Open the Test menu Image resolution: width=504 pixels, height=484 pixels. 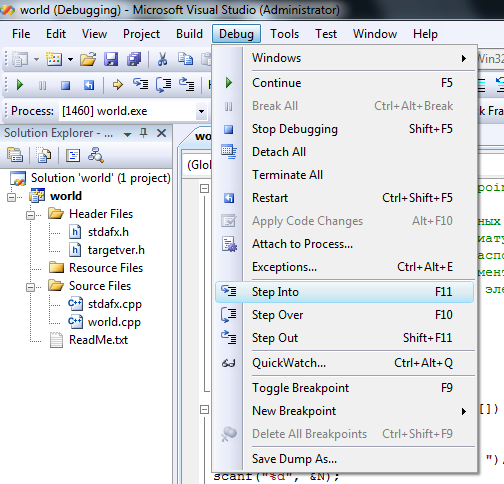coord(326,34)
